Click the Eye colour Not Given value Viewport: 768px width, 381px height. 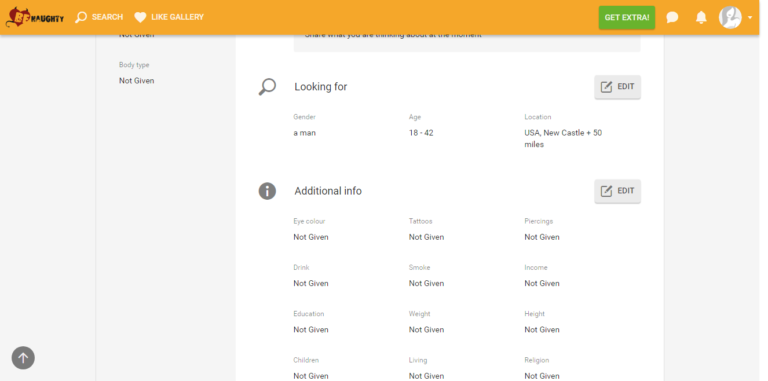(311, 237)
